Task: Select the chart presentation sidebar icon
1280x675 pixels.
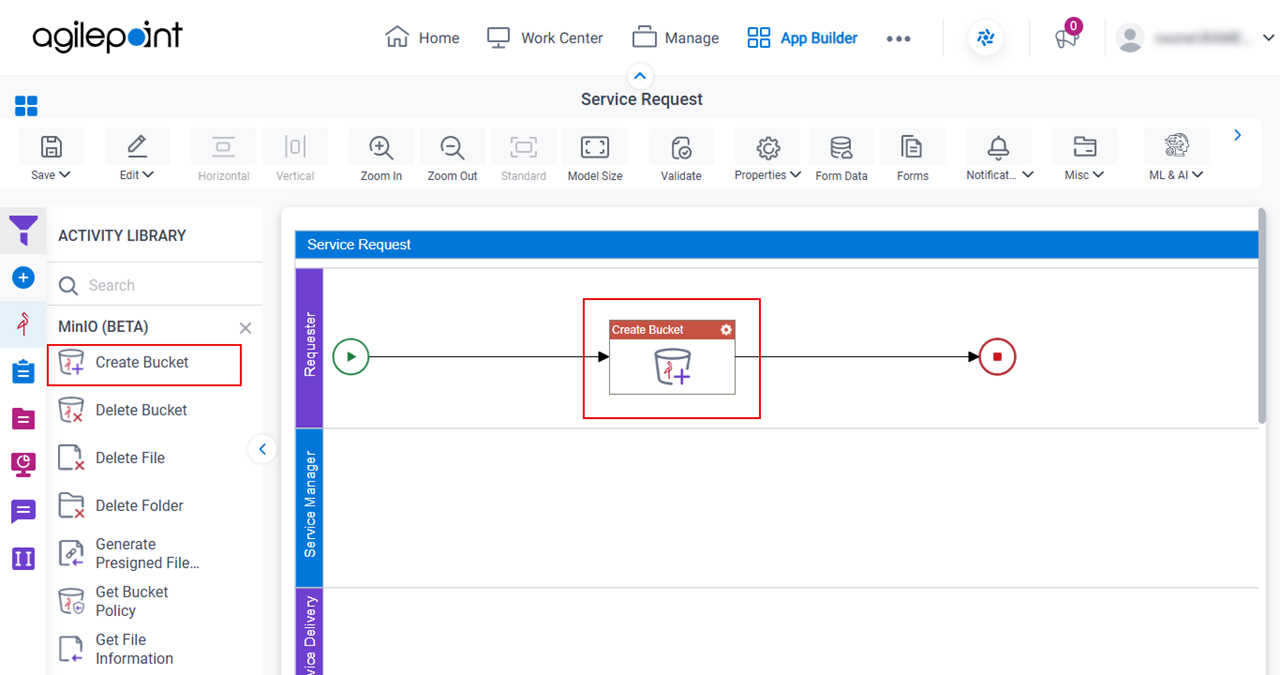Action: 23,464
